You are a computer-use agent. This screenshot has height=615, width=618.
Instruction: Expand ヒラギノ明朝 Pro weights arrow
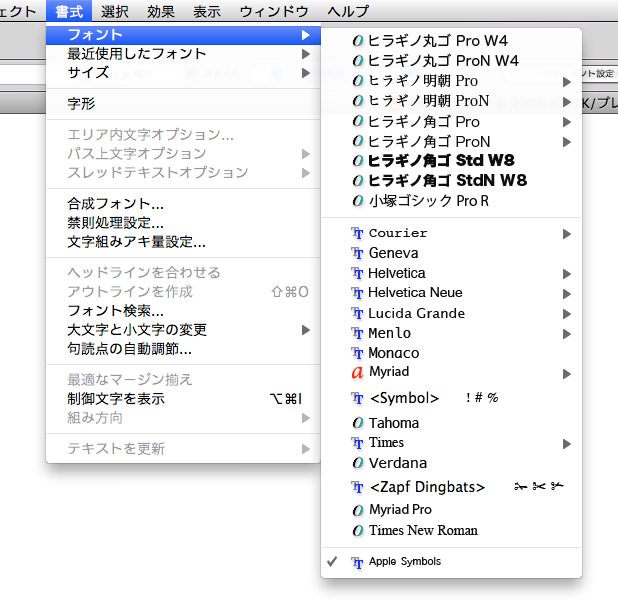[x=567, y=82]
